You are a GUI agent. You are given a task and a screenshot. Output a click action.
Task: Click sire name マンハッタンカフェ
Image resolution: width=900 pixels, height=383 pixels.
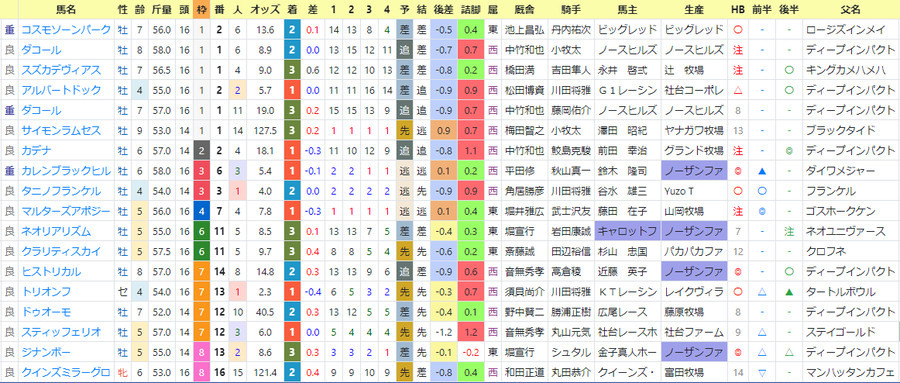pos(850,372)
